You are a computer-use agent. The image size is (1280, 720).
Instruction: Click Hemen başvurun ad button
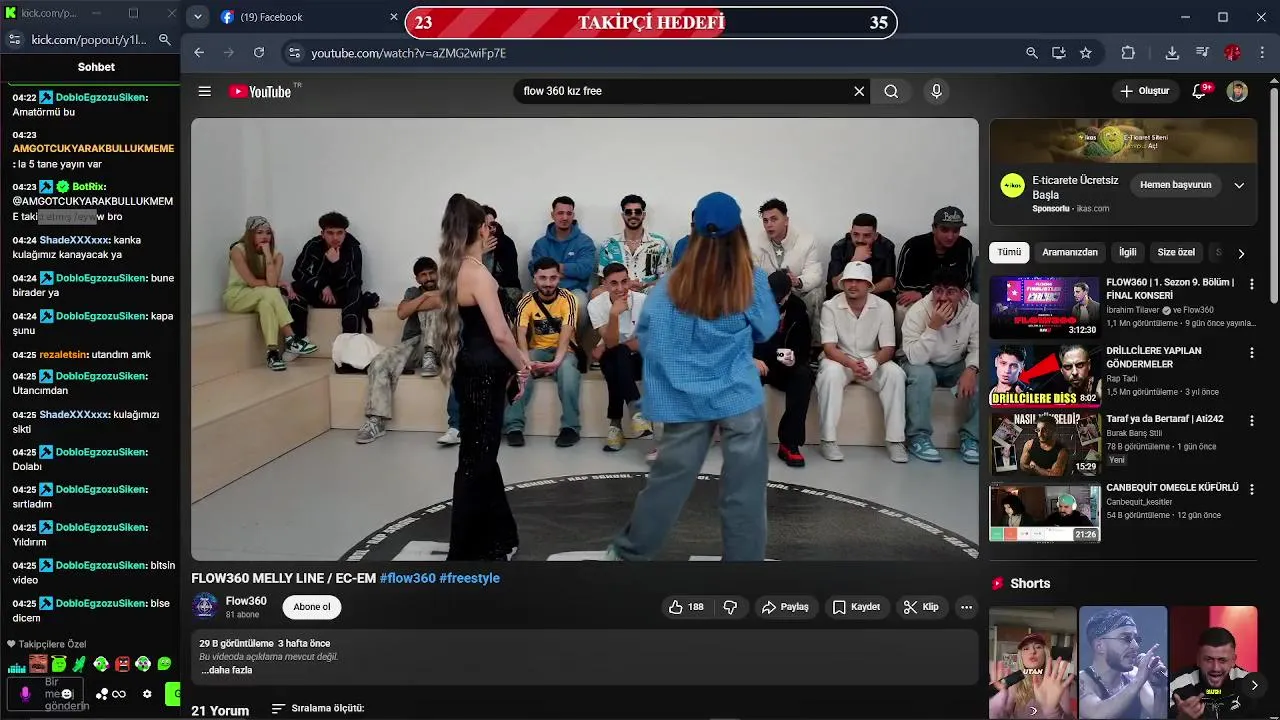tap(1176, 185)
